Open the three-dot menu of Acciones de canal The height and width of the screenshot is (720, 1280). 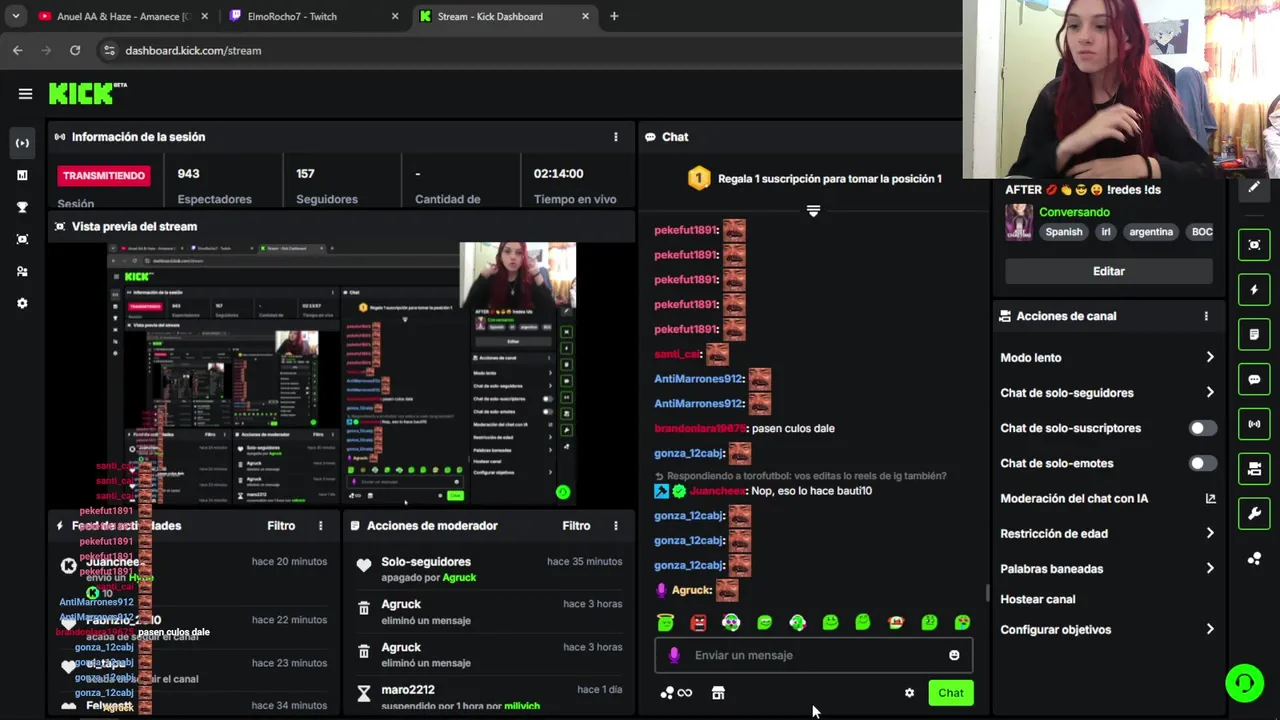[1206, 316]
